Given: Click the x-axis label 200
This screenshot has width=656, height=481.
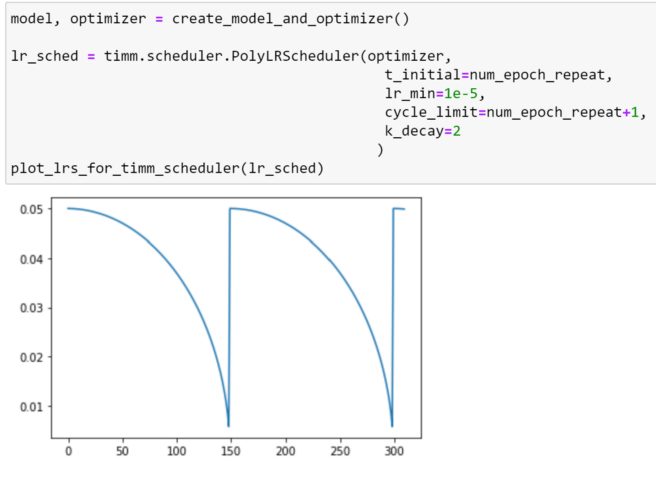Looking at the screenshot, I should pos(285,451).
